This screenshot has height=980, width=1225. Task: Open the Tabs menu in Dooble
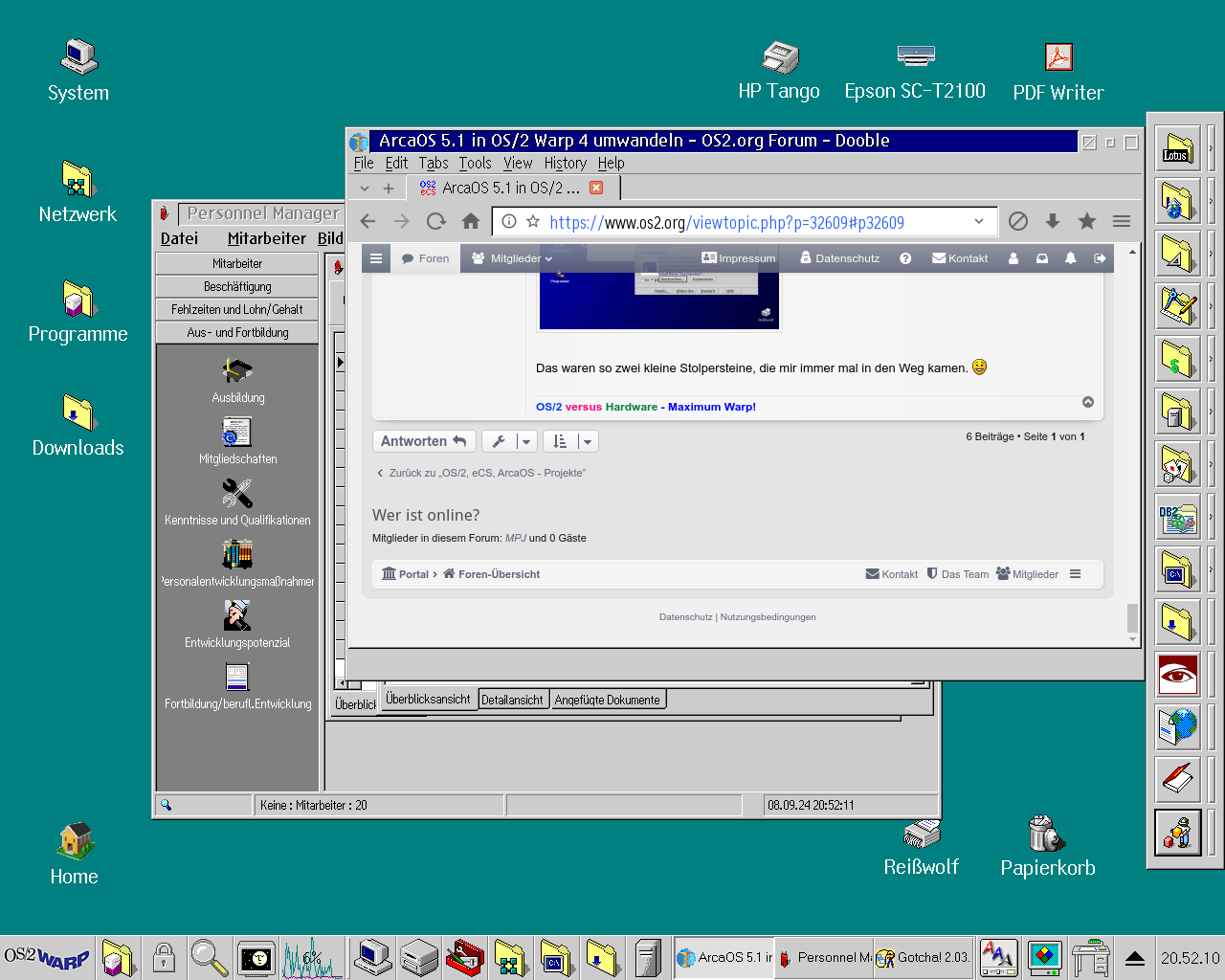pos(434,164)
